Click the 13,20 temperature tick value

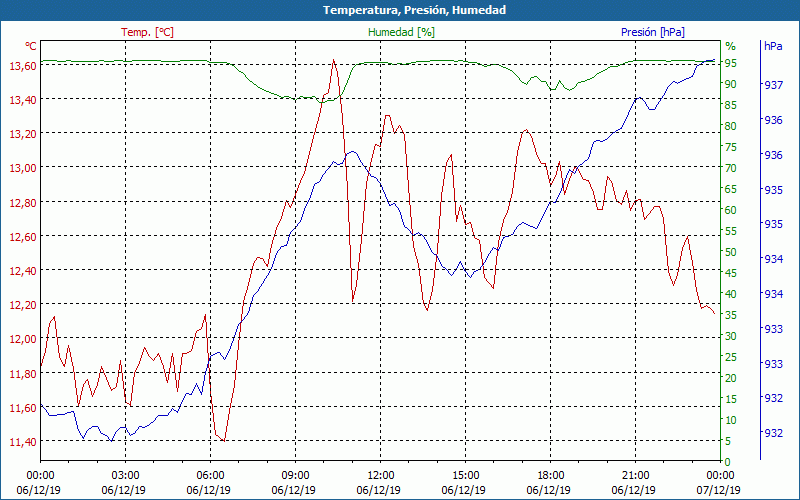pyautogui.click(x=23, y=134)
